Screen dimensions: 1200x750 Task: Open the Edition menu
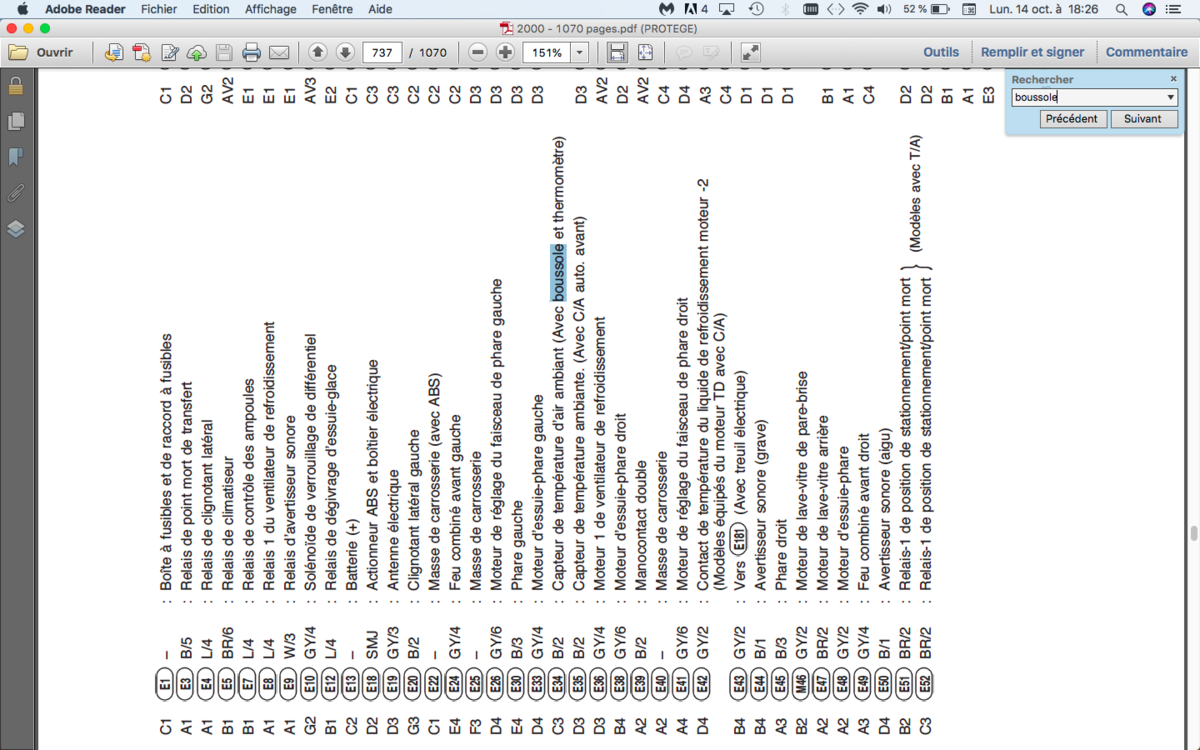click(x=211, y=9)
